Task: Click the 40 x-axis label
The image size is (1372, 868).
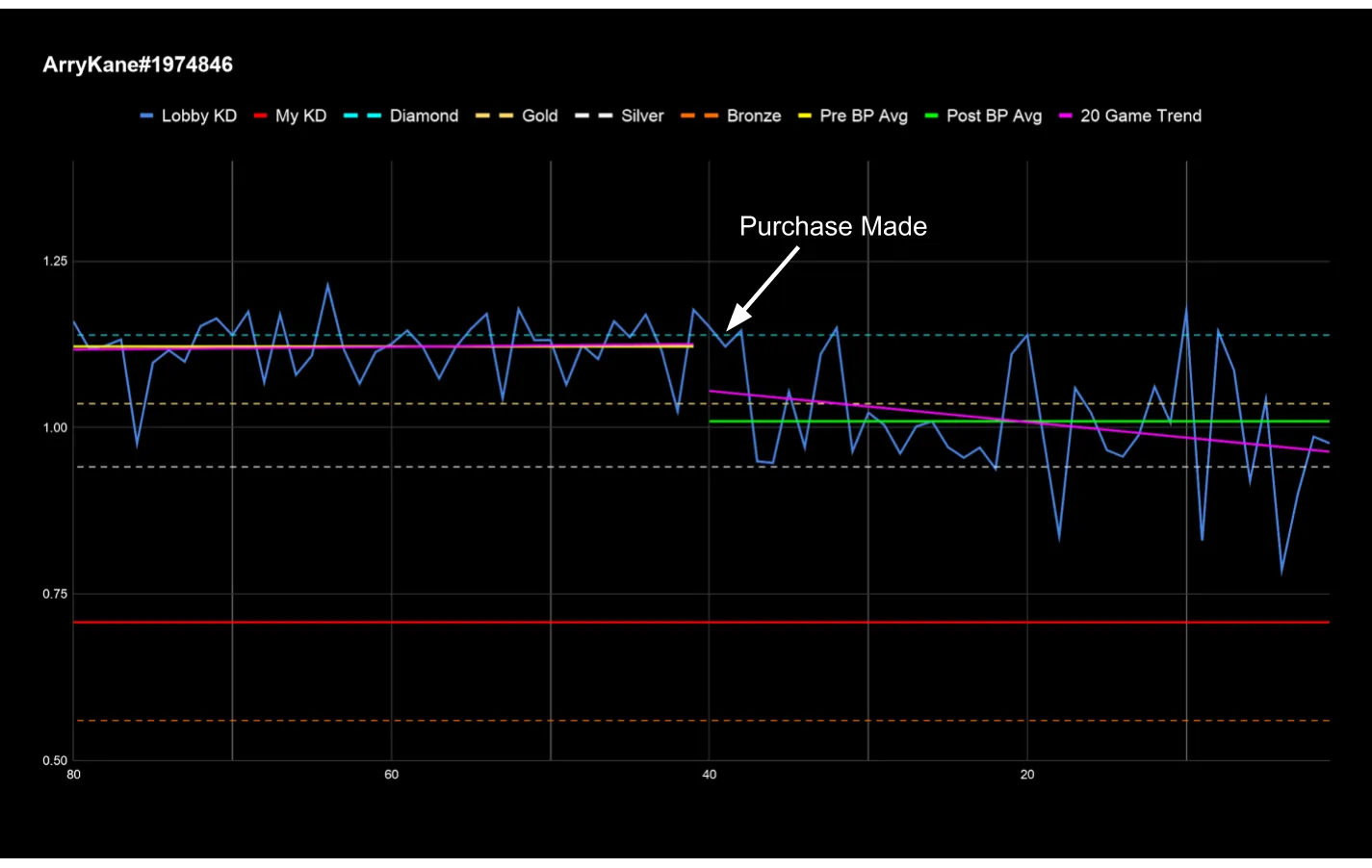Action: click(x=710, y=775)
